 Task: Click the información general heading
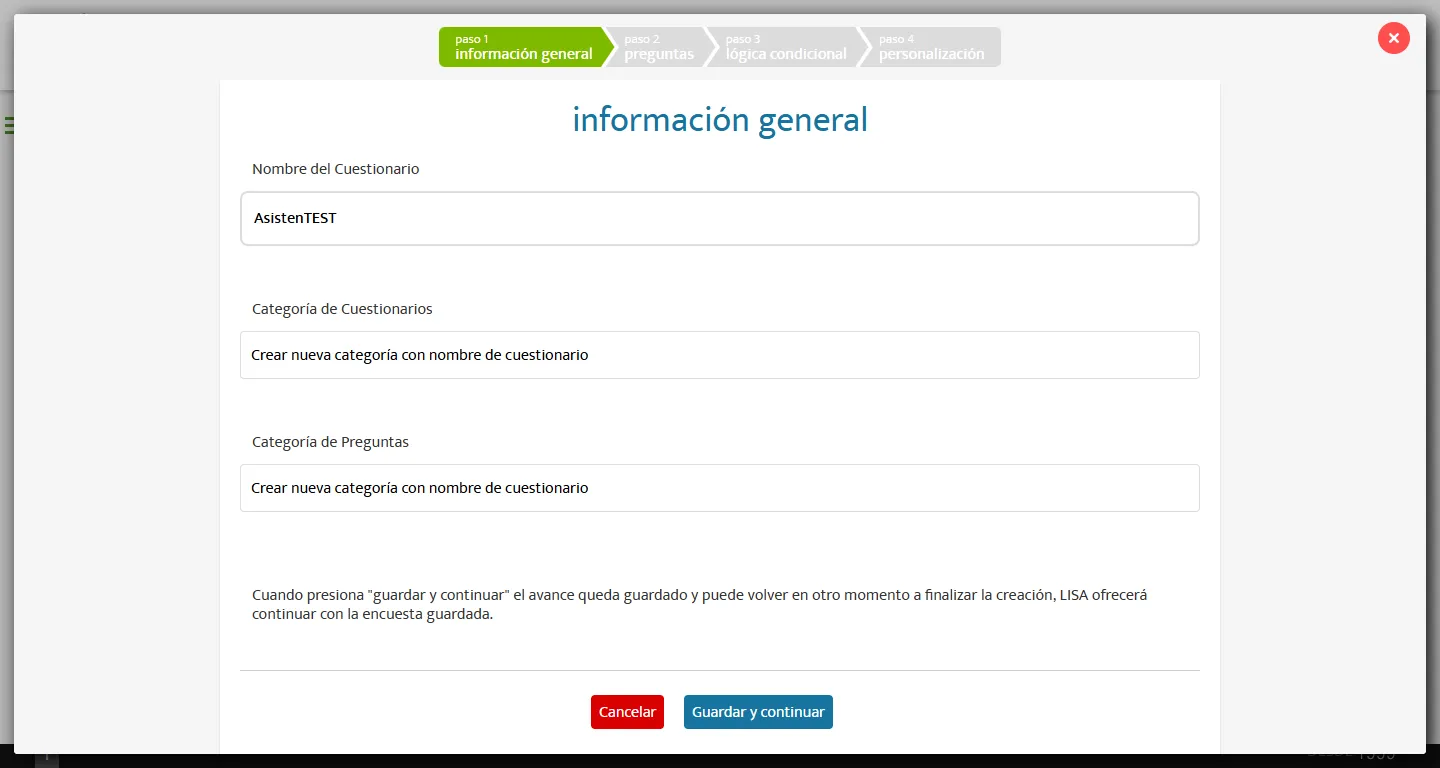(x=719, y=119)
